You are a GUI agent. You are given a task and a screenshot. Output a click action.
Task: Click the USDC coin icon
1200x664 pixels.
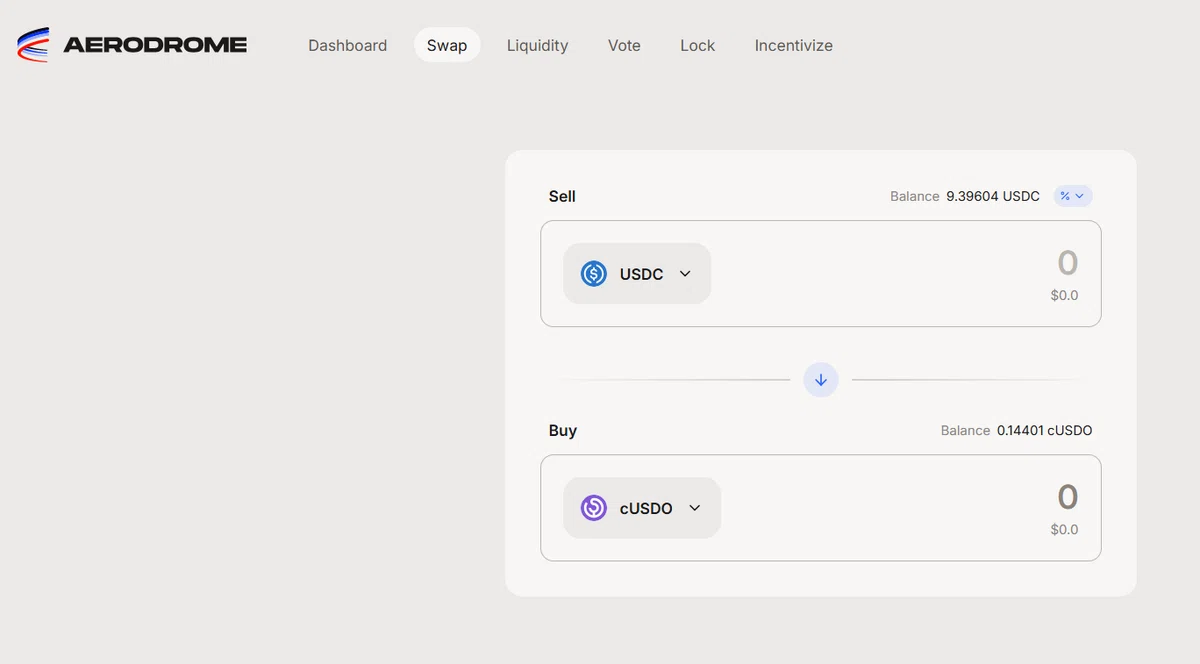pyautogui.click(x=594, y=274)
